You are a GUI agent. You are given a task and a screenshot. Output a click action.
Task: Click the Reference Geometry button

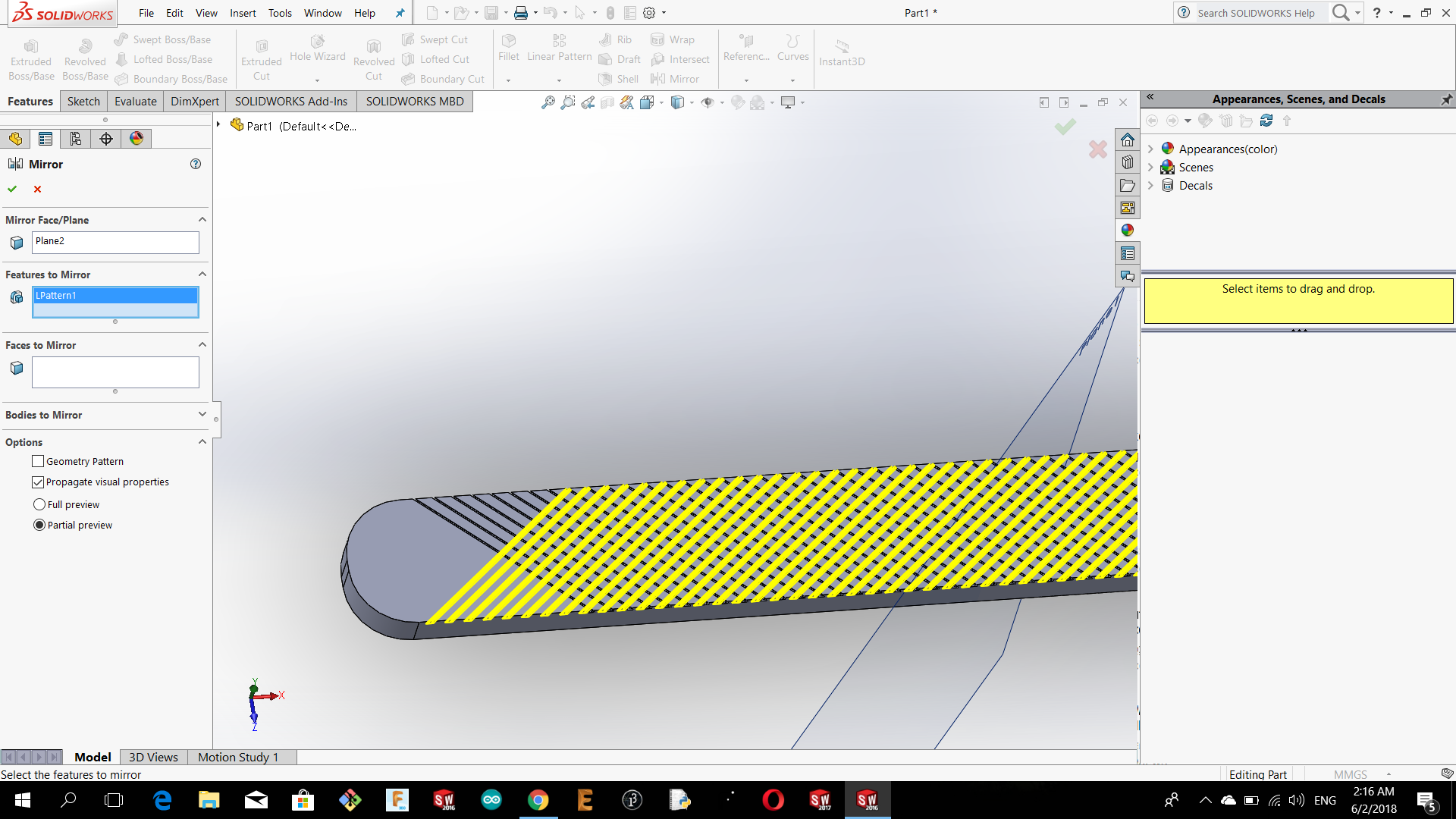coord(746,49)
